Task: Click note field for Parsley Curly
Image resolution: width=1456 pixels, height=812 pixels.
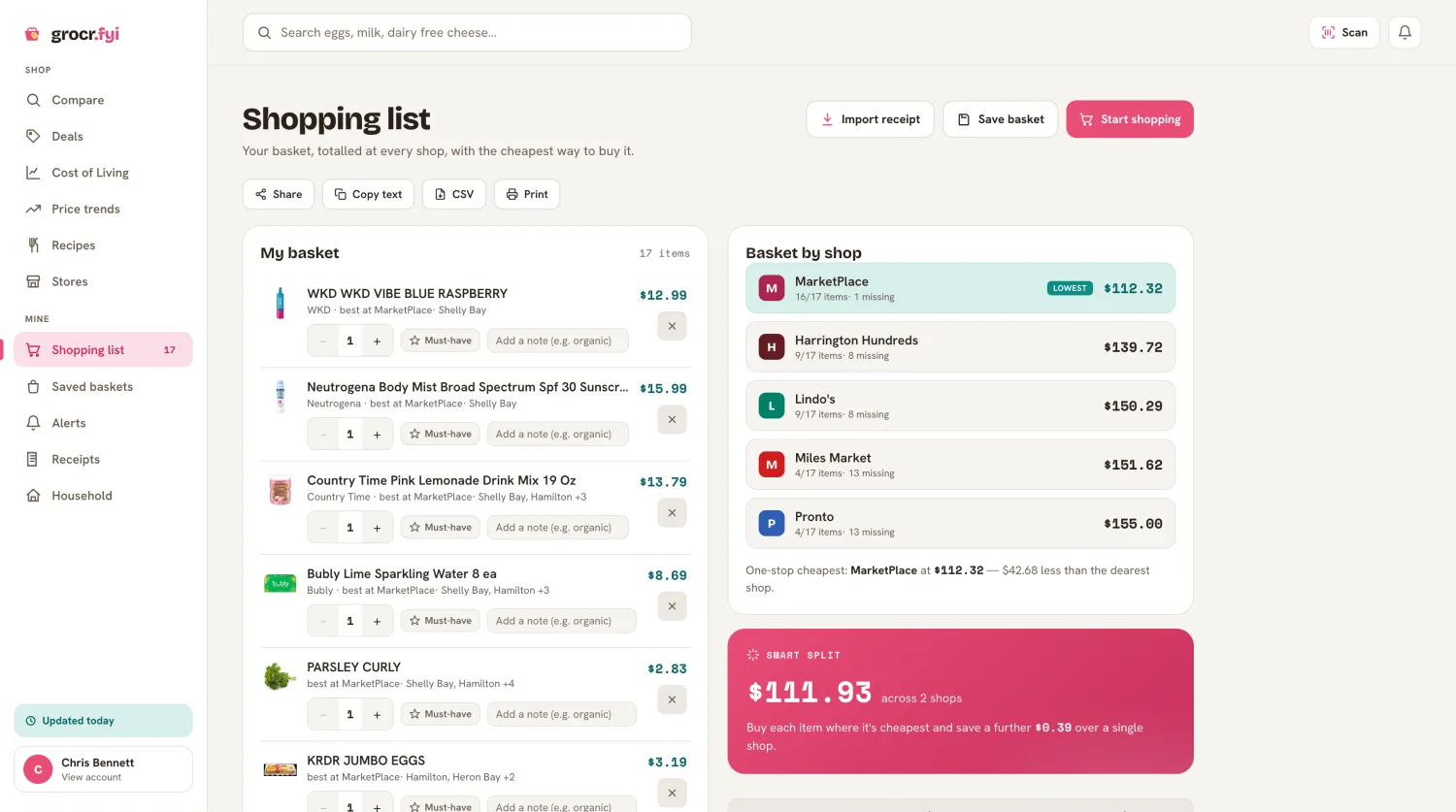Action: pyautogui.click(x=562, y=714)
